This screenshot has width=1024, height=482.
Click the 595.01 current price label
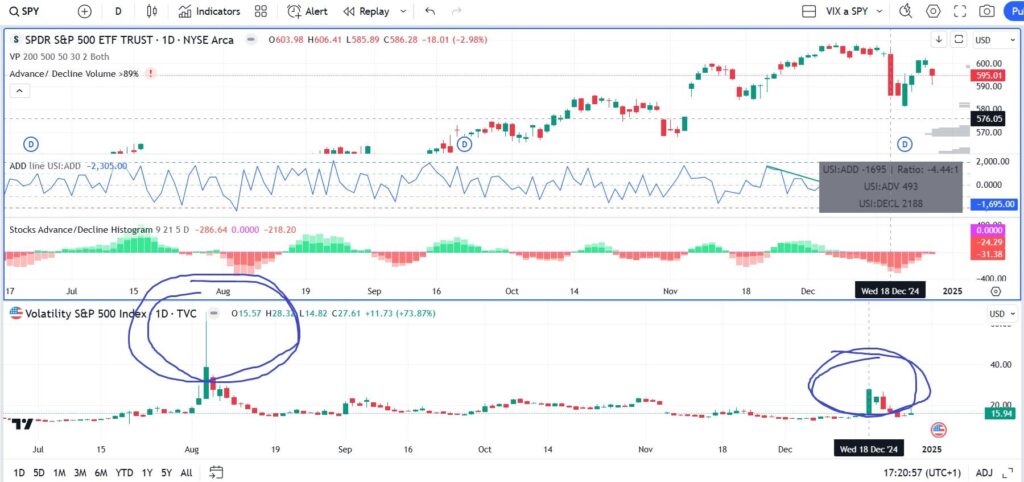[x=986, y=75]
